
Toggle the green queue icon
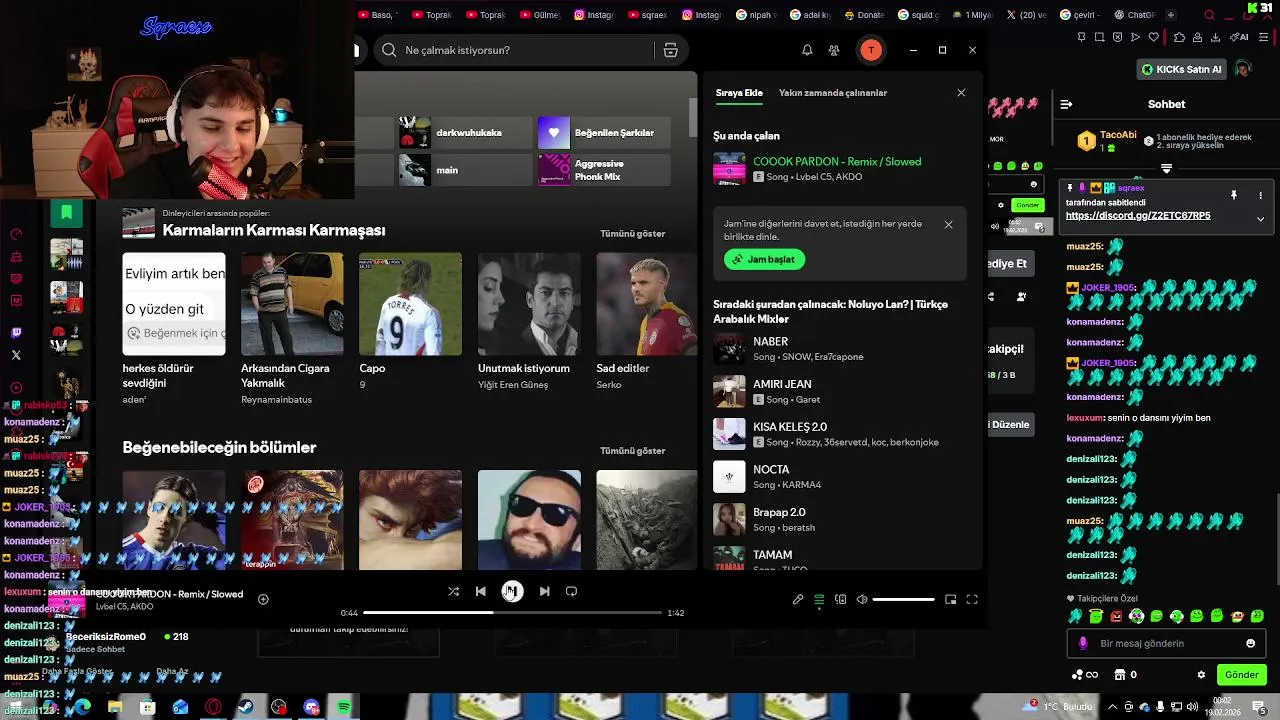click(x=819, y=600)
